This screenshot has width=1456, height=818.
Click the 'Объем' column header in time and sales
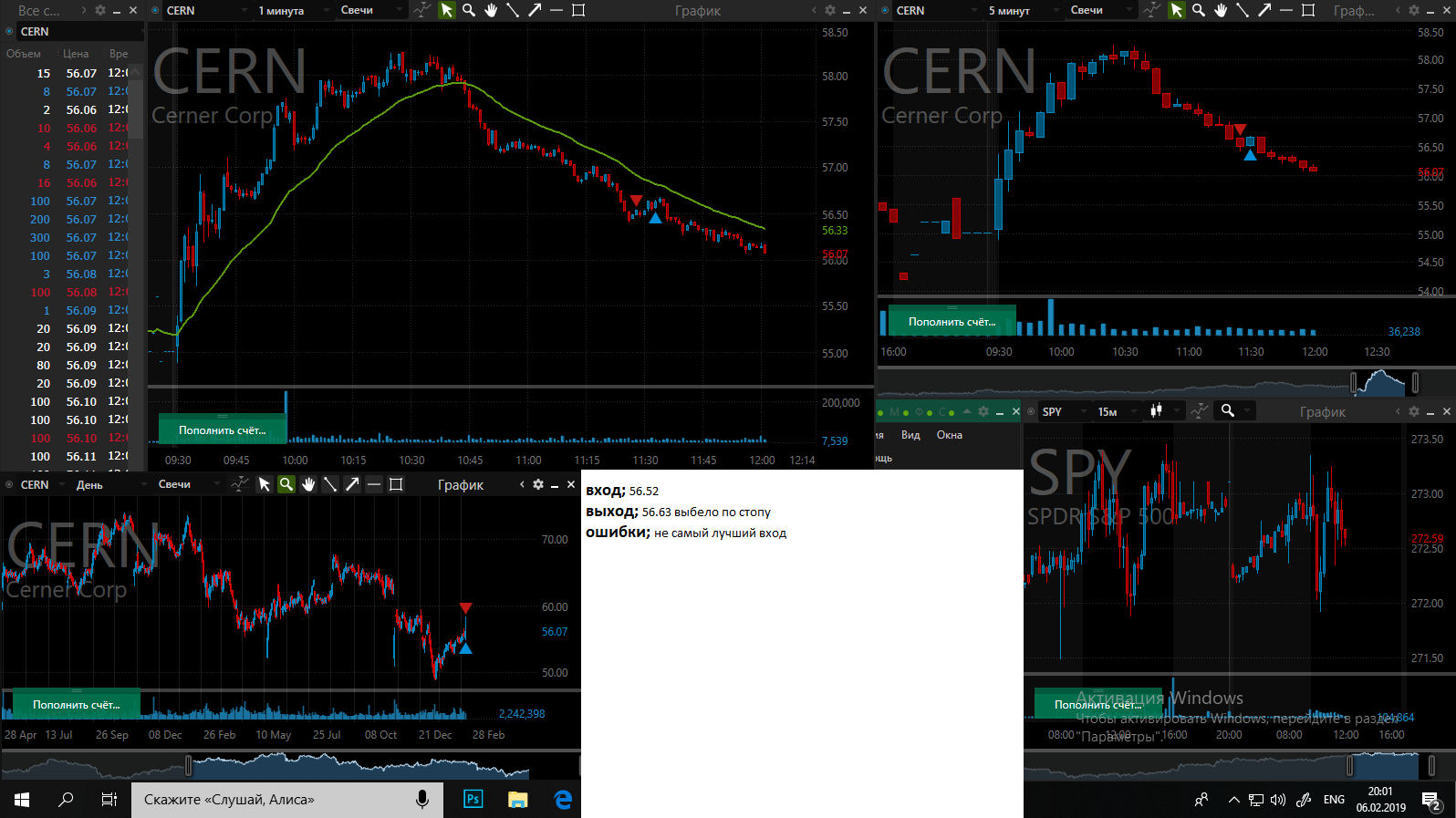24,54
